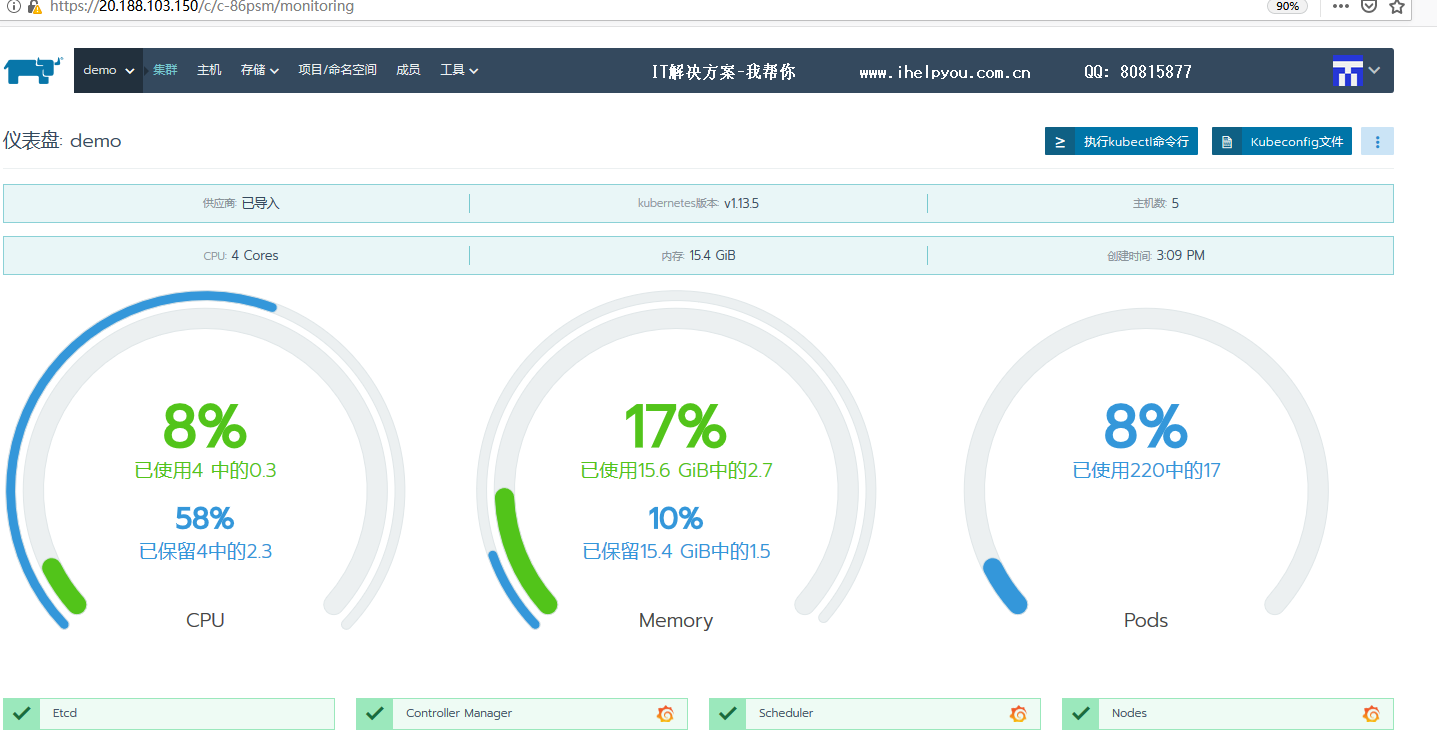
Task: Click the QQ: 80815877 banner text
Action: click(1138, 72)
